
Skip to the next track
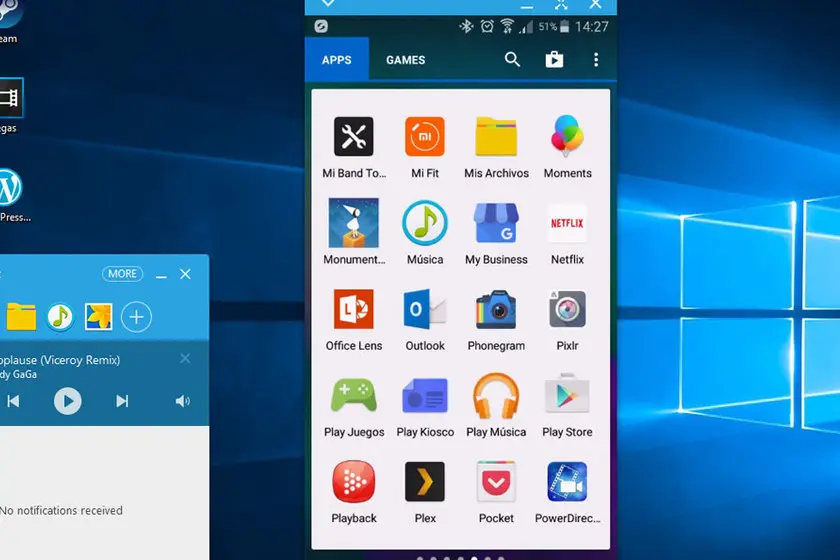pos(122,401)
